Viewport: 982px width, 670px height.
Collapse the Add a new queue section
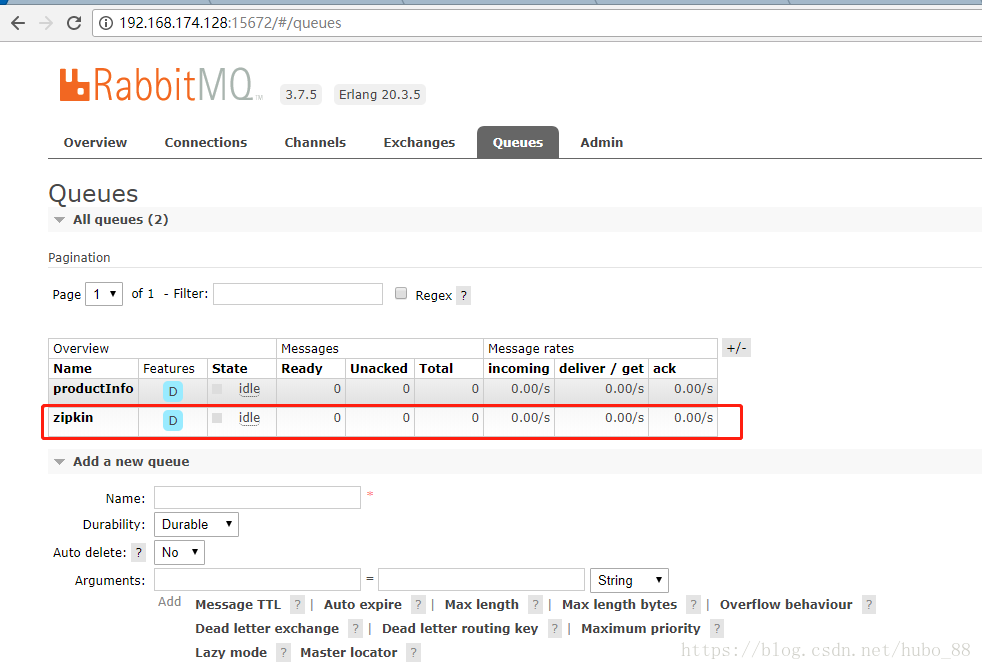[x=58, y=461]
